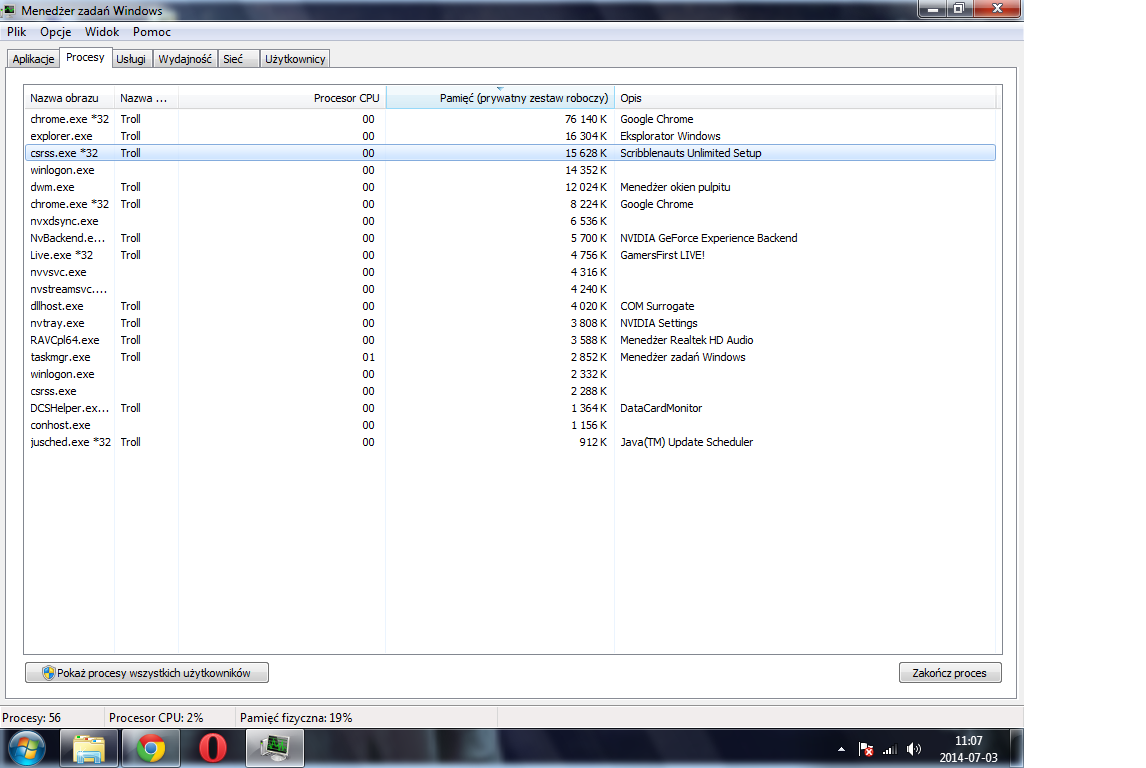The height and width of the screenshot is (768, 1146).
Task: Select the jusched.exe *32 process
Action: pyautogui.click(x=510, y=442)
